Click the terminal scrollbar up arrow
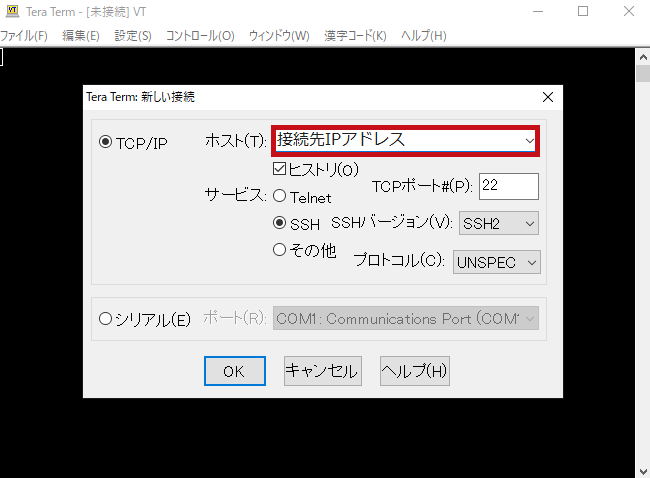This screenshot has height=478, width=650. click(643, 57)
